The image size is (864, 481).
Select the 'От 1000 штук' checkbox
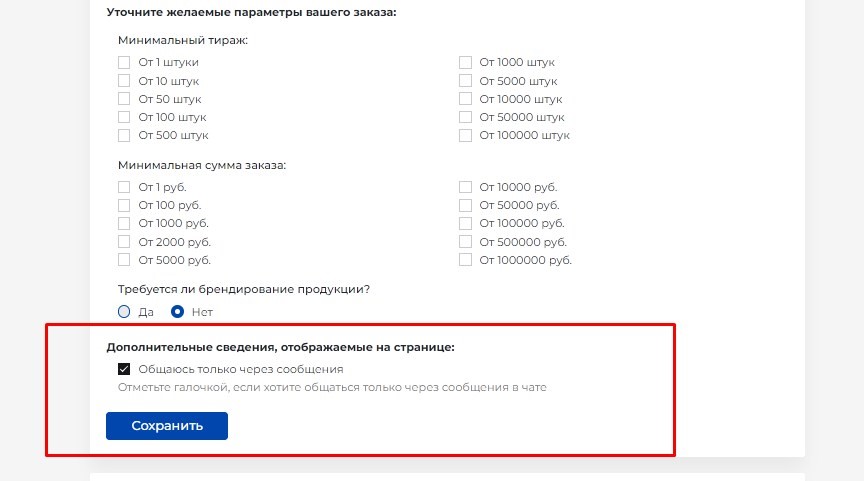click(465, 62)
